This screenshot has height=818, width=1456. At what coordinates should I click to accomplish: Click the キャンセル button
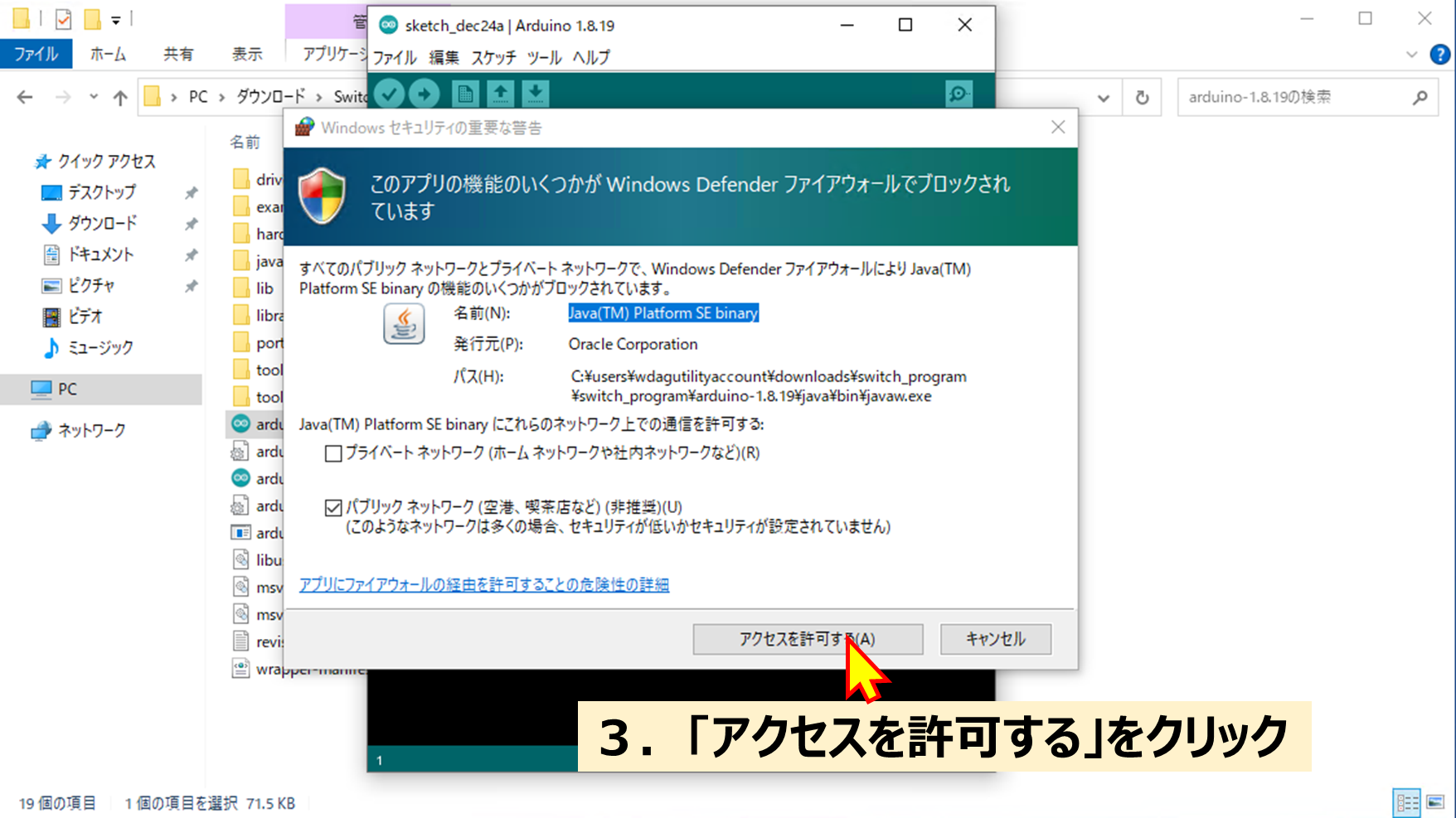tap(996, 639)
